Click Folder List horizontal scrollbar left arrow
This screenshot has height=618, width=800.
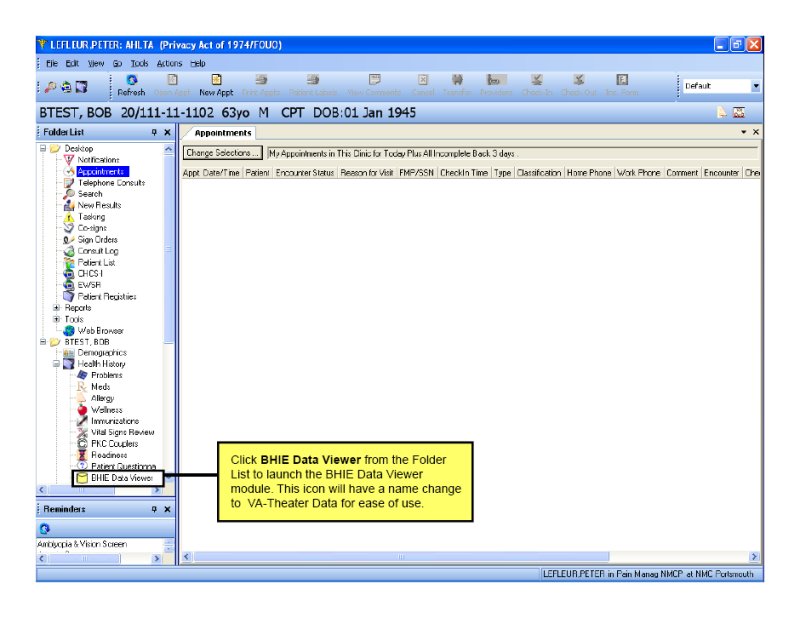coord(42,490)
